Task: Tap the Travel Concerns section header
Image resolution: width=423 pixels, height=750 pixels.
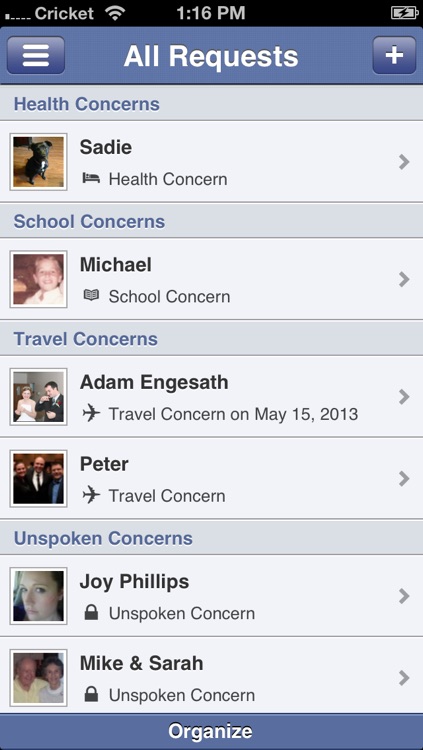Action: [212, 339]
